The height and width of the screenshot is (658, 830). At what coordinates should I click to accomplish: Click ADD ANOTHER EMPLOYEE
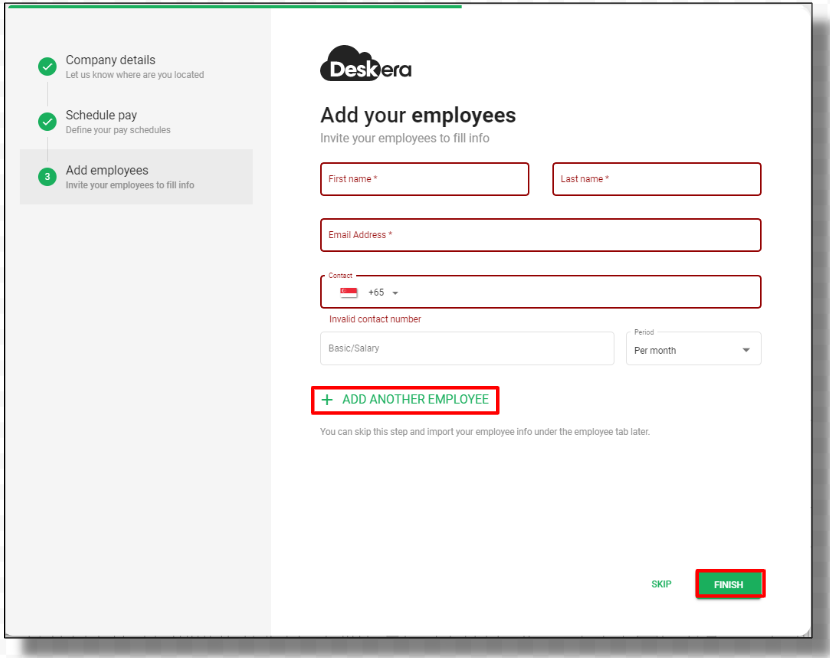click(405, 400)
